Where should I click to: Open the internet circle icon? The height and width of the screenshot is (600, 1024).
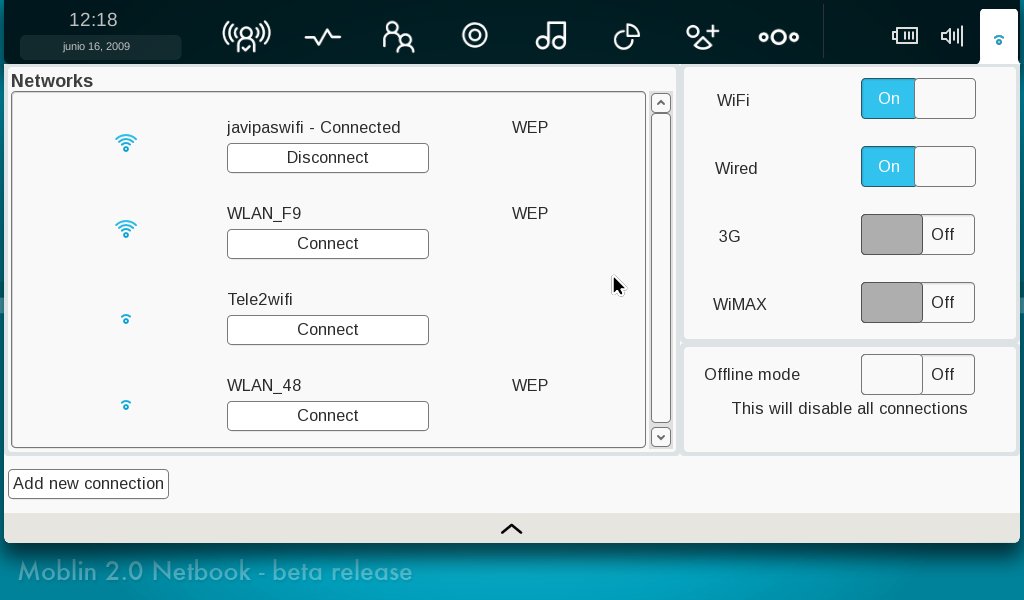pos(475,35)
